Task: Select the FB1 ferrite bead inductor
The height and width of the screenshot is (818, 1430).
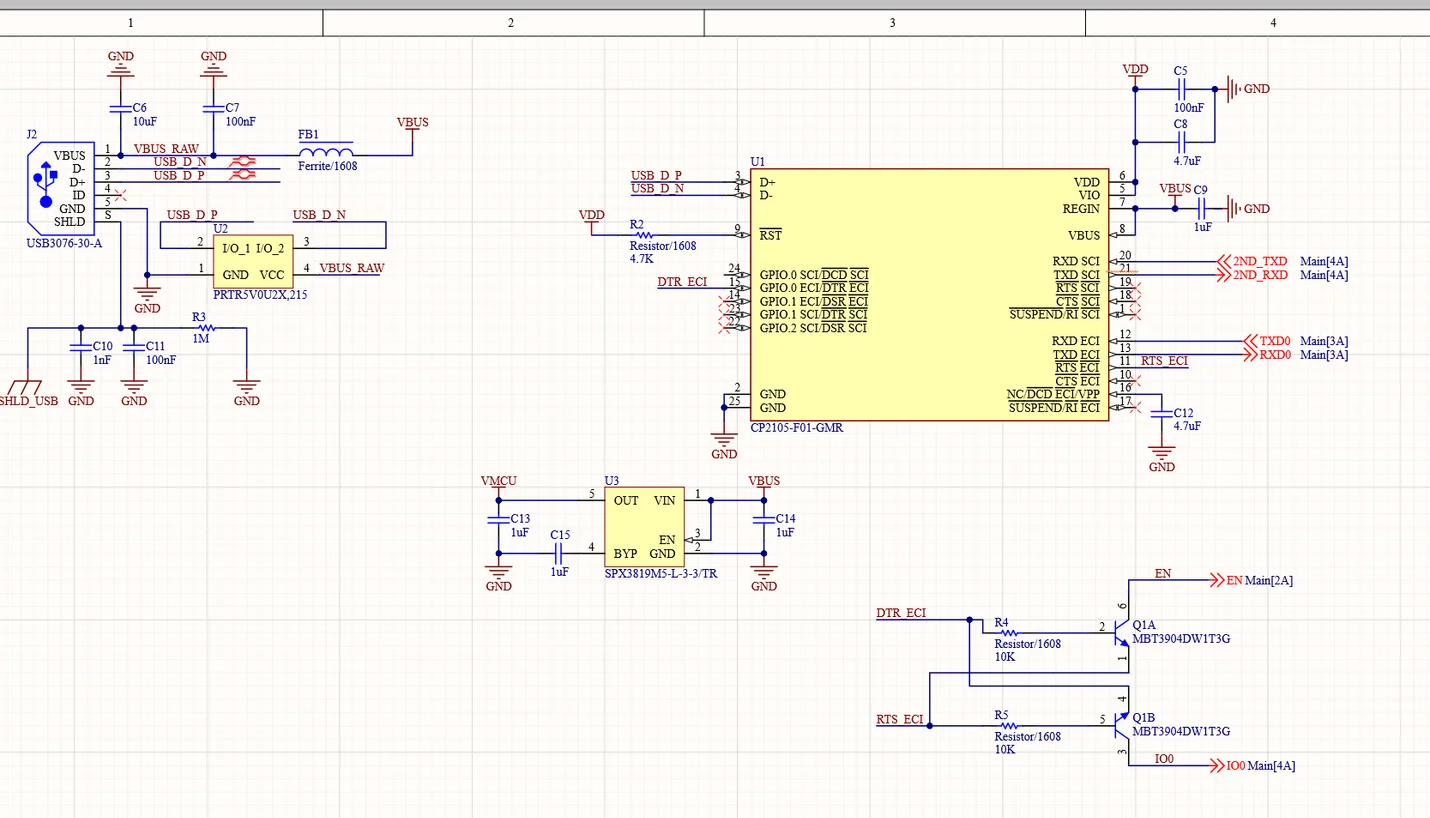Action: (x=326, y=151)
